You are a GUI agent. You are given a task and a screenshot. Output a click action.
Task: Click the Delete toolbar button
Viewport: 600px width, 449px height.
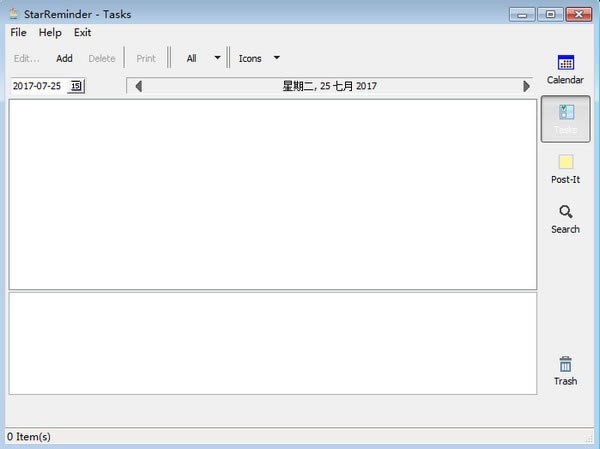coord(102,58)
